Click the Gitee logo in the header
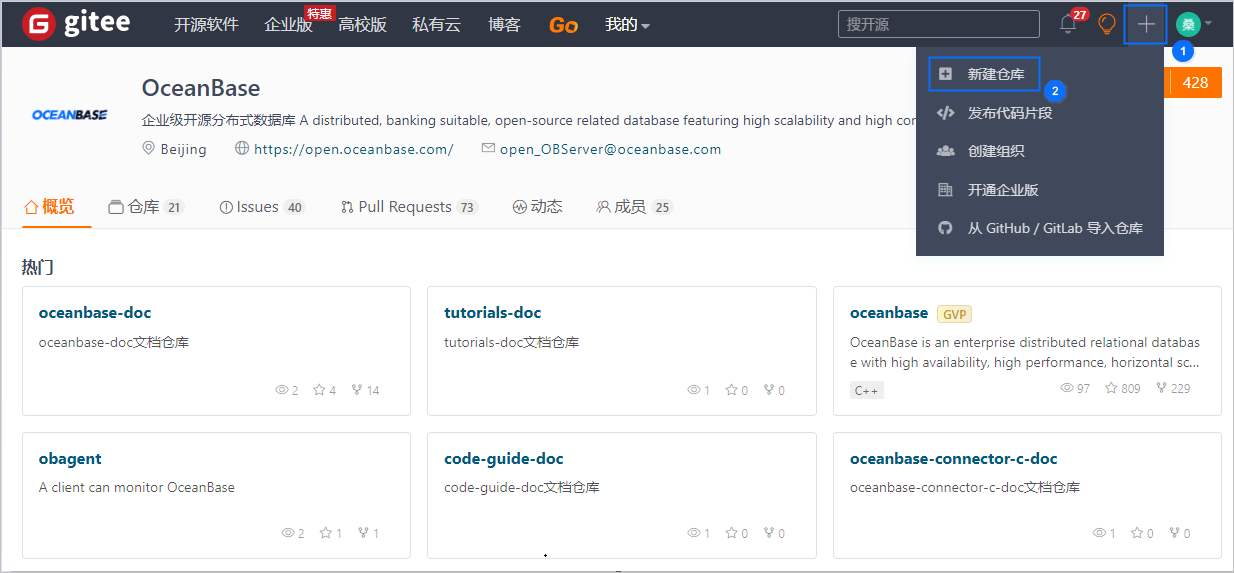The image size is (1234, 573). coord(76,23)
